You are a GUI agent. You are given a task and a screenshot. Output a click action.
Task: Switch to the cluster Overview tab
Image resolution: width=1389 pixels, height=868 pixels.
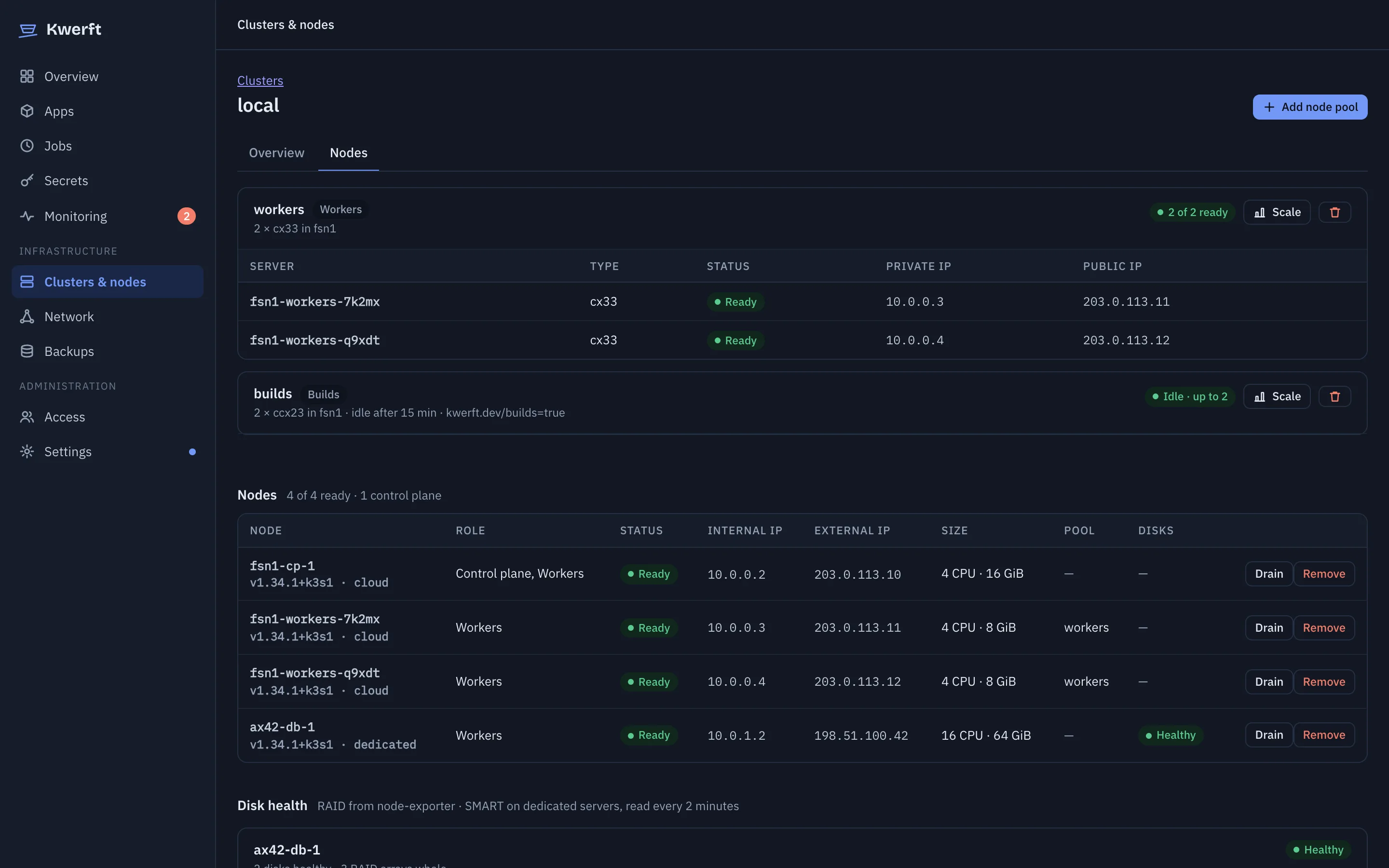[277, 153]
